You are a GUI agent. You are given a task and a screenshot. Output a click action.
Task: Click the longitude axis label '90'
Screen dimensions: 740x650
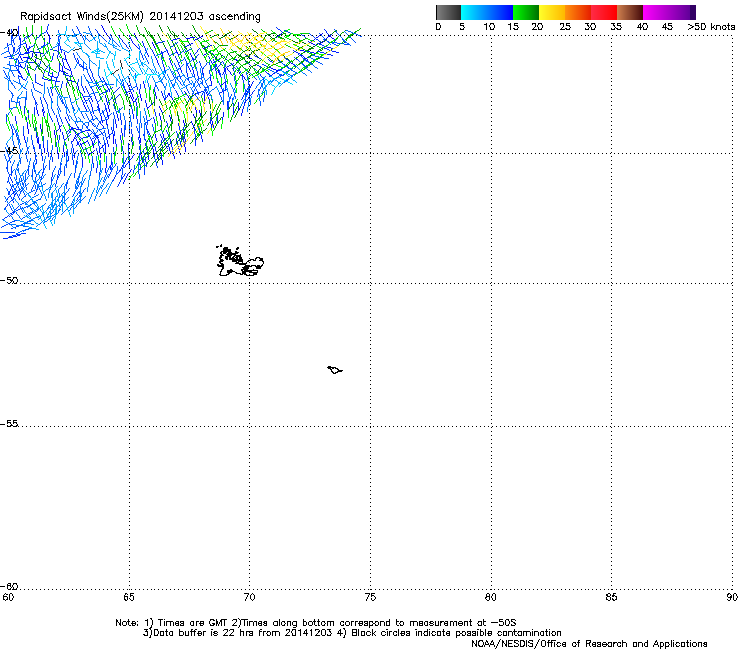click(x=732, y=598)
